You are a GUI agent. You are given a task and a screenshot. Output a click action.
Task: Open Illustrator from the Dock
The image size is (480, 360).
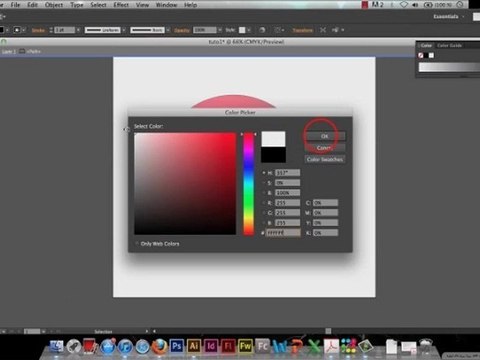pos(194,346)
